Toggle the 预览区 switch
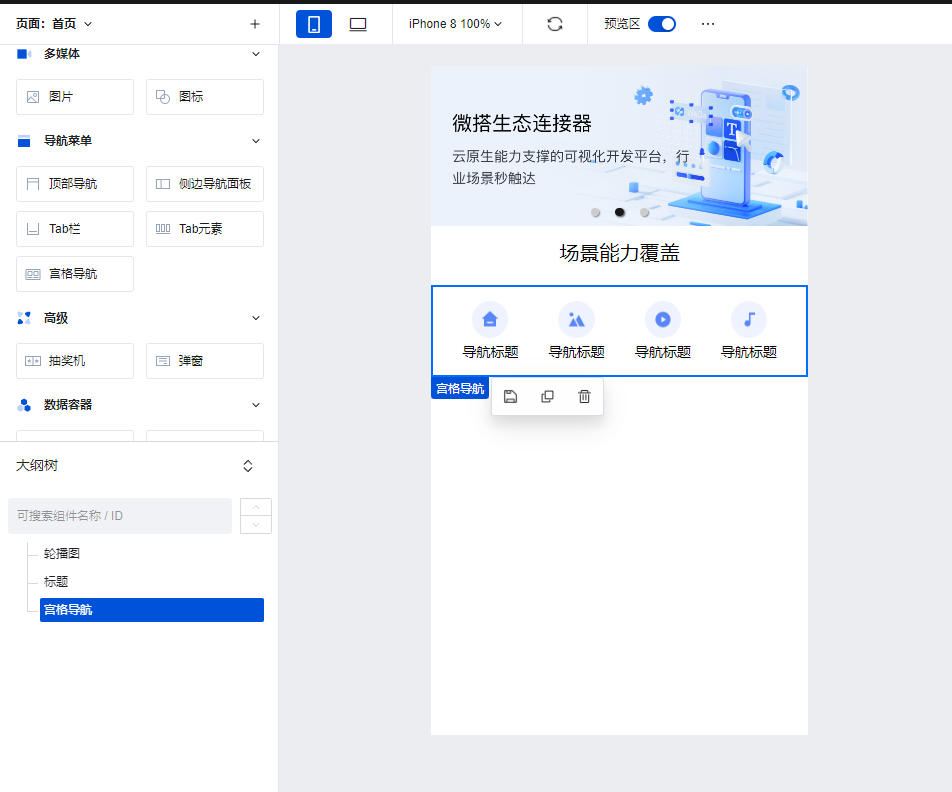The height and width of the screenshot is (792, 952). pyautogui.click(x=662, y=24)
